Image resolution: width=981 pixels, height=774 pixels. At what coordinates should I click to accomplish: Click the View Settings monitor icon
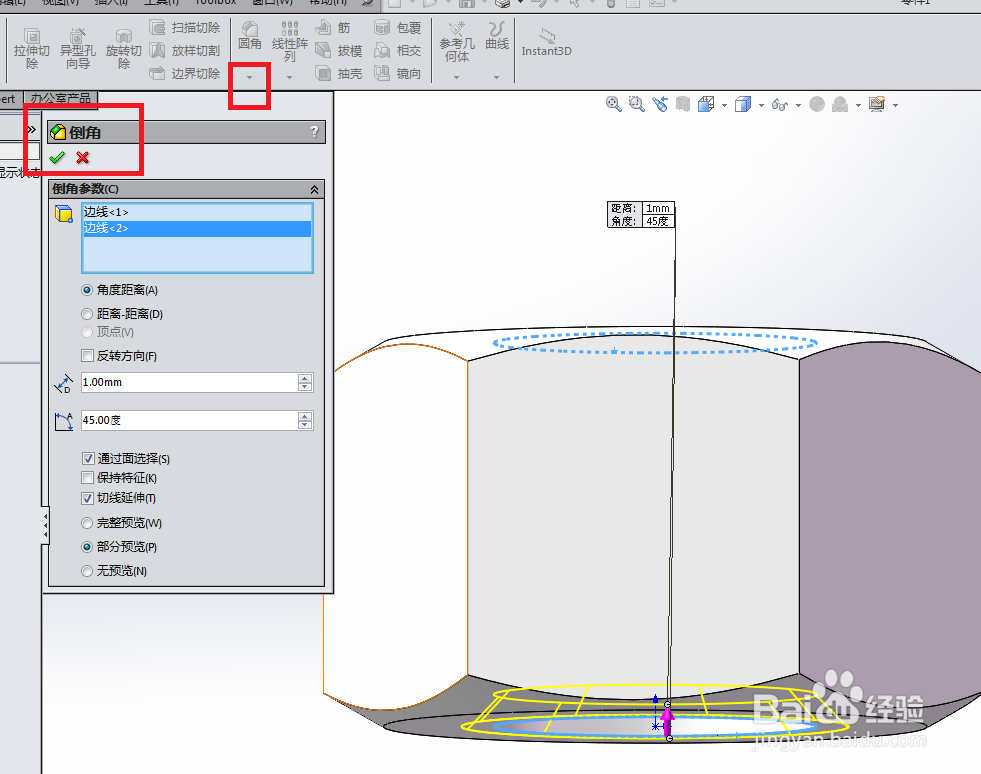[877, 104]
